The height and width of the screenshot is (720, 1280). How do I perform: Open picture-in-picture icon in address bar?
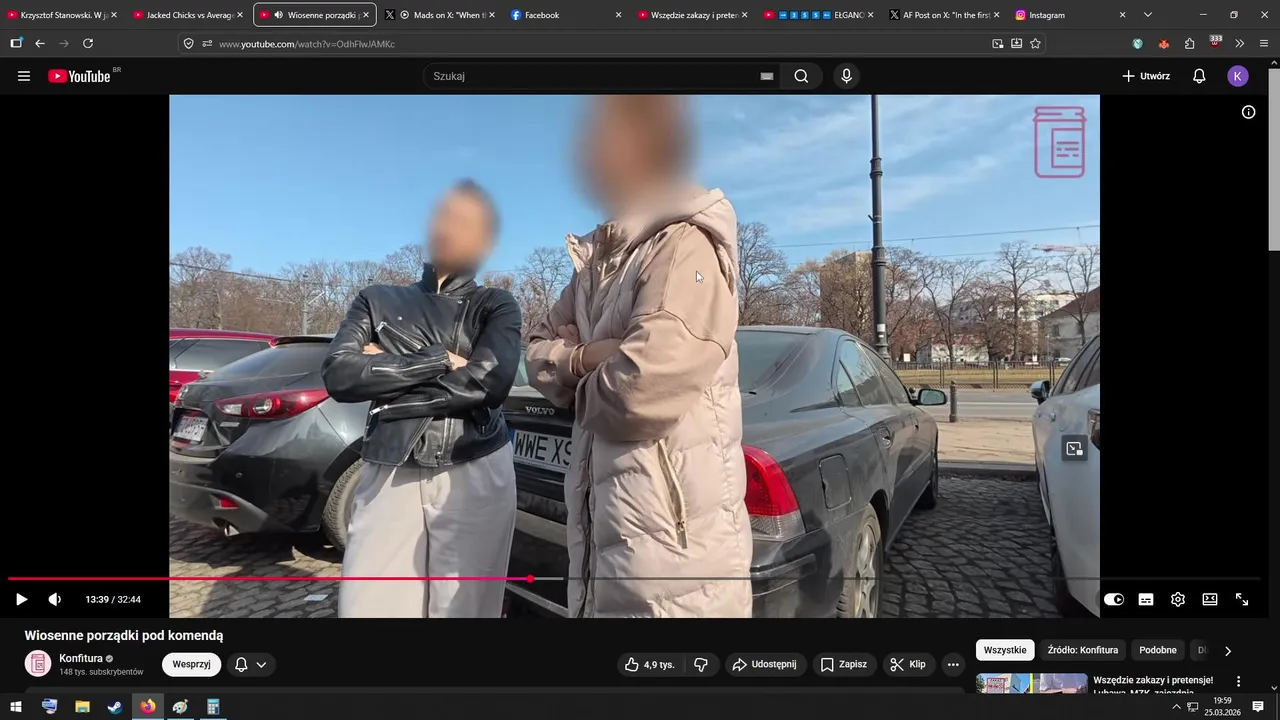click(997, 43)
